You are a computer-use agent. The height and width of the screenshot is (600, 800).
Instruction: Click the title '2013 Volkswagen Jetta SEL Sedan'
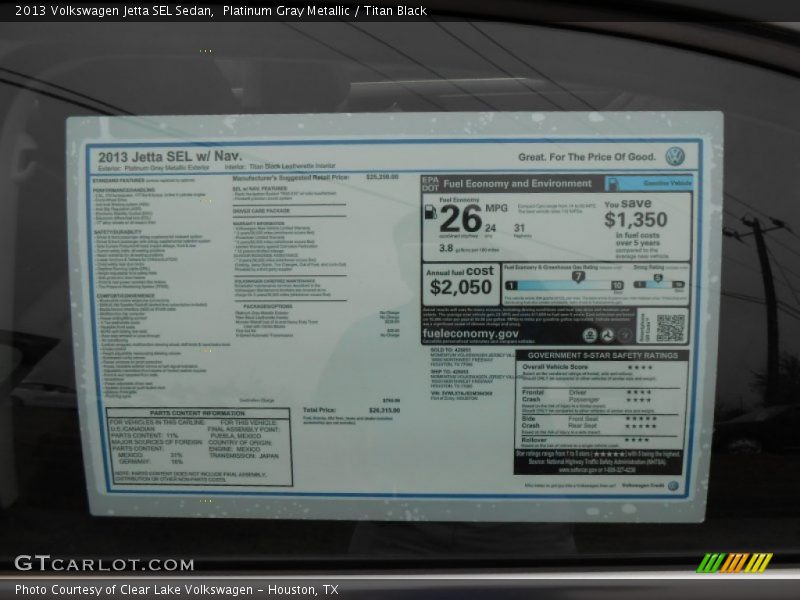[114, 11]
